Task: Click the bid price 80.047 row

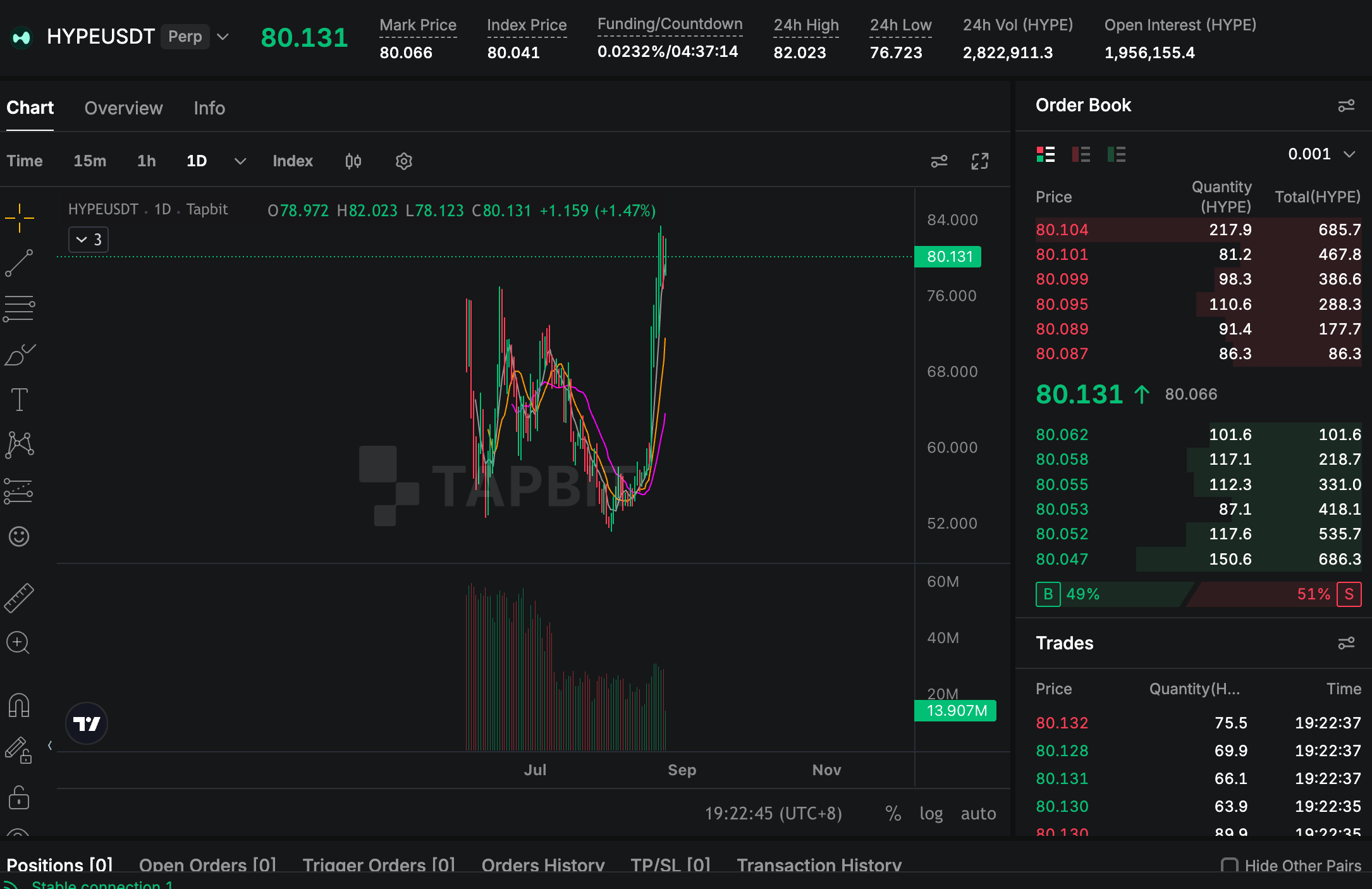Action: (1198, 559)
